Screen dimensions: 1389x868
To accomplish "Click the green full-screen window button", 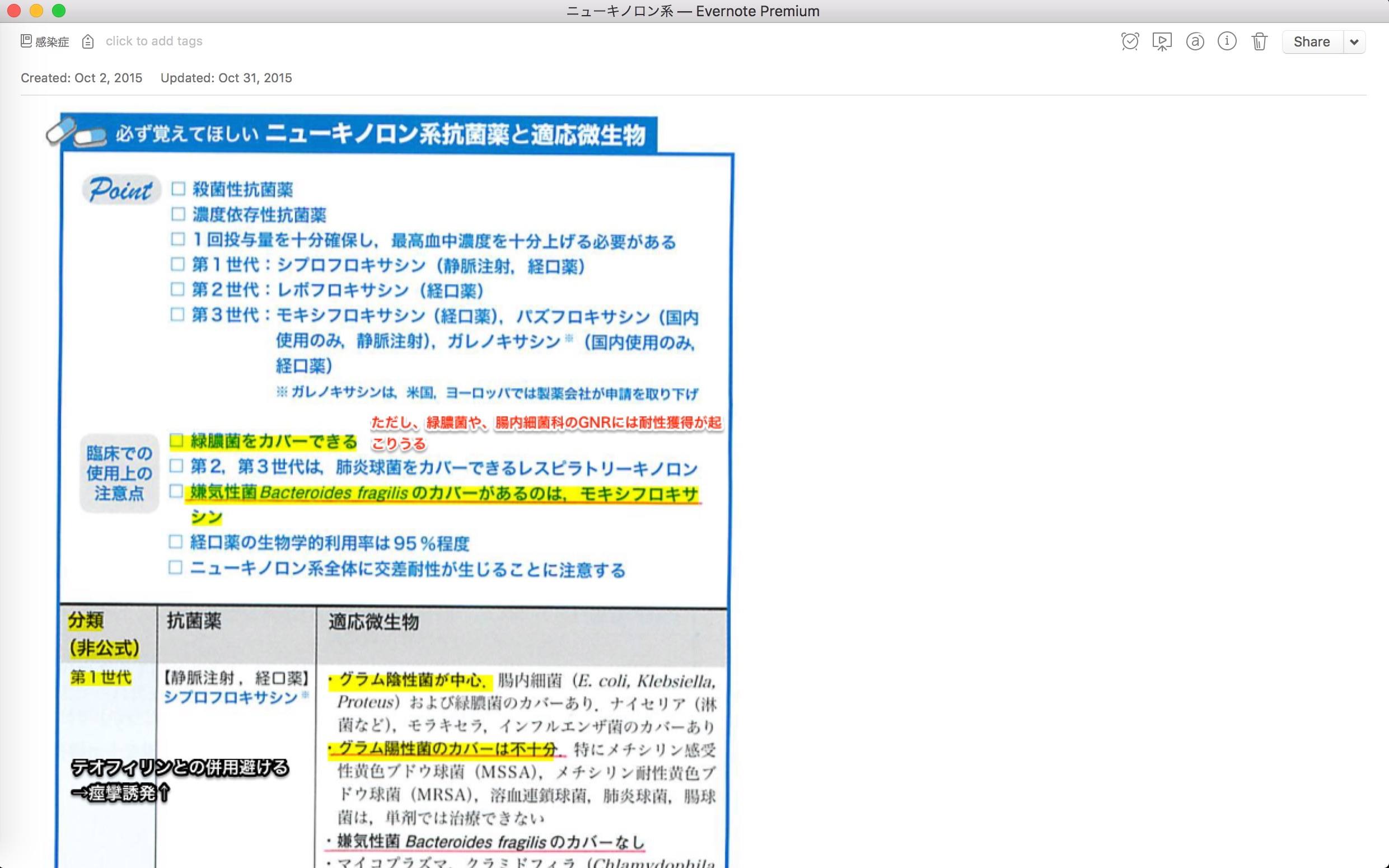I will [59, 11].
